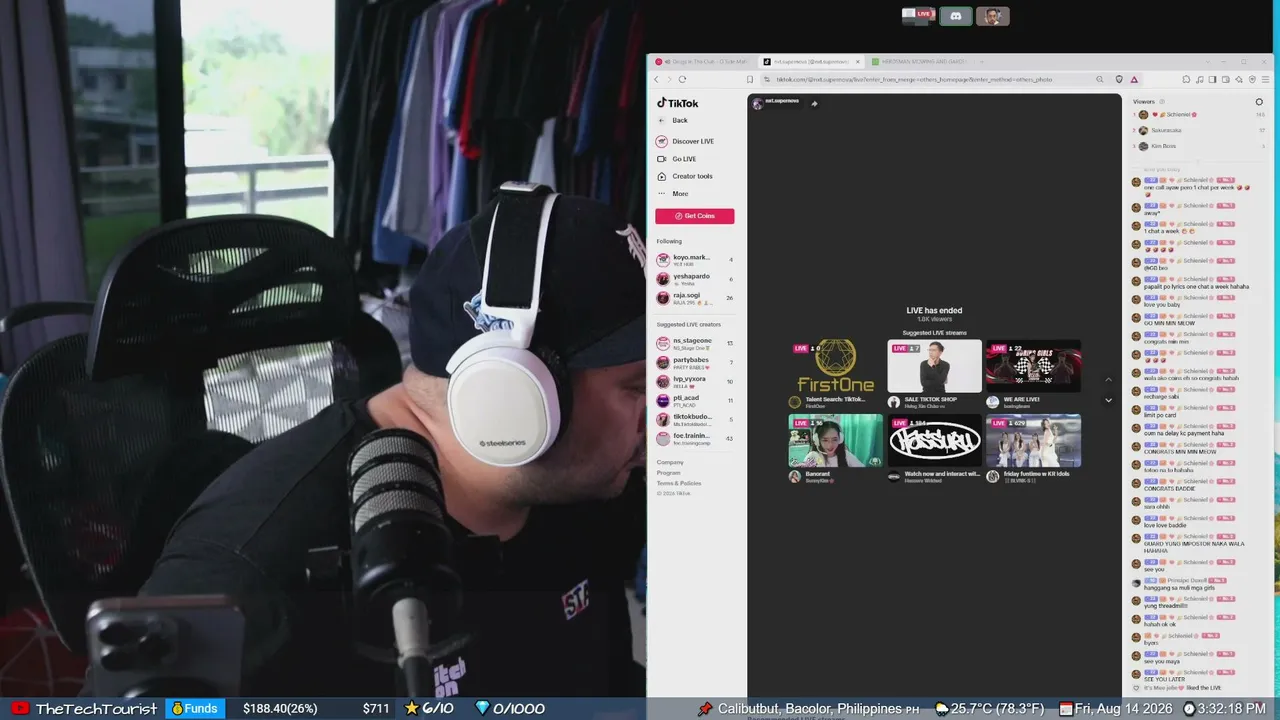Open Hassuru live stream thumbnail

pos(934,440)
